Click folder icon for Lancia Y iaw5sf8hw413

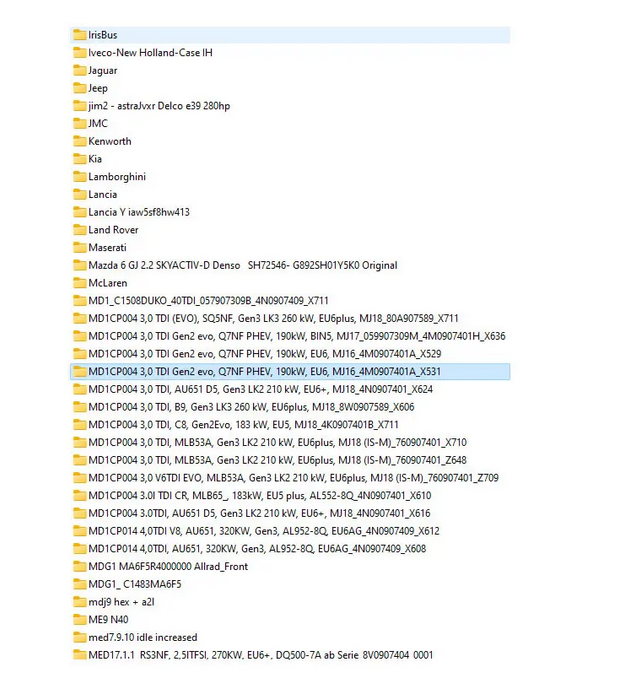tap(80, 212)
